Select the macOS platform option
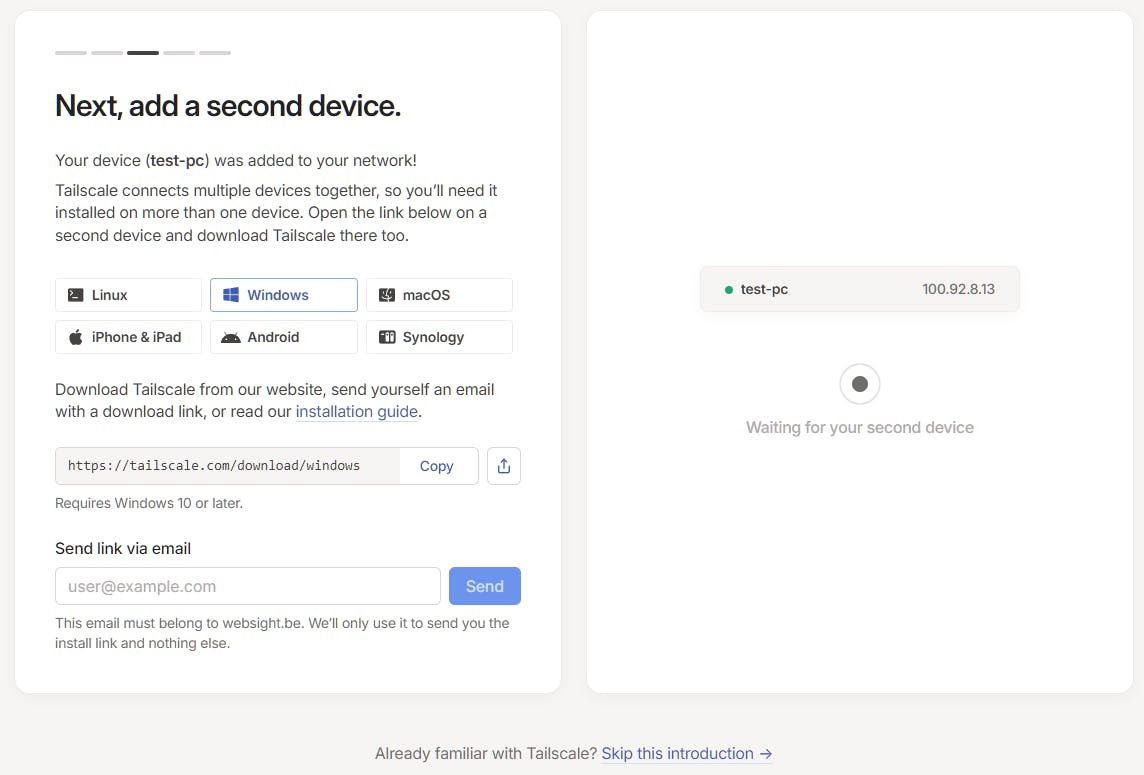 pos(439,295)
